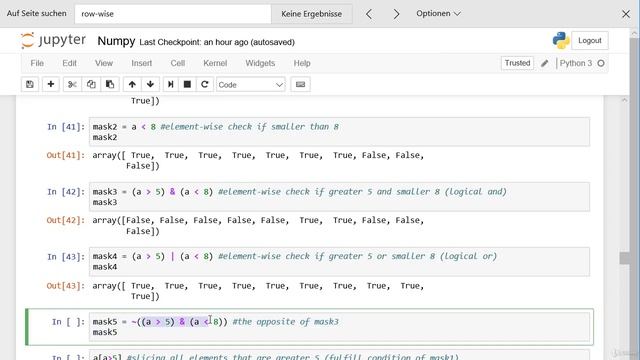Close the find-on-page bar
640x360 pixels.
pyautogui.click(x=626, y=14)
